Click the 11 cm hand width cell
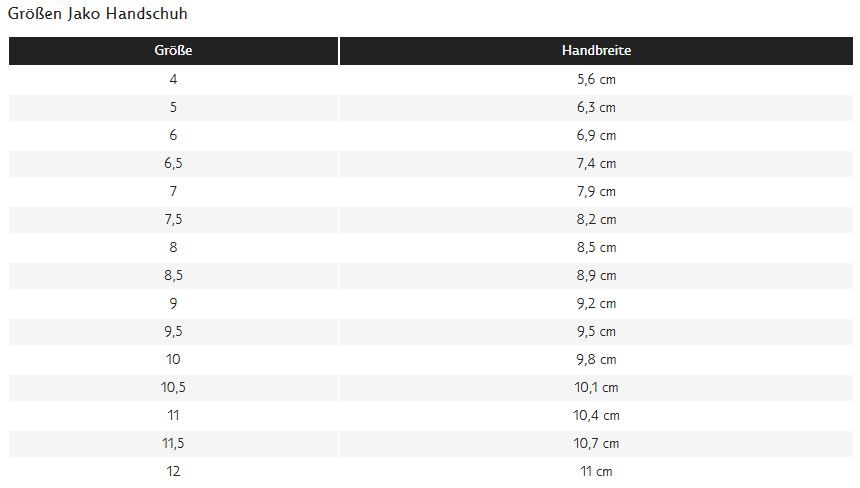The image size is (860, 488). pyautogui.click(x=596, y=471)
